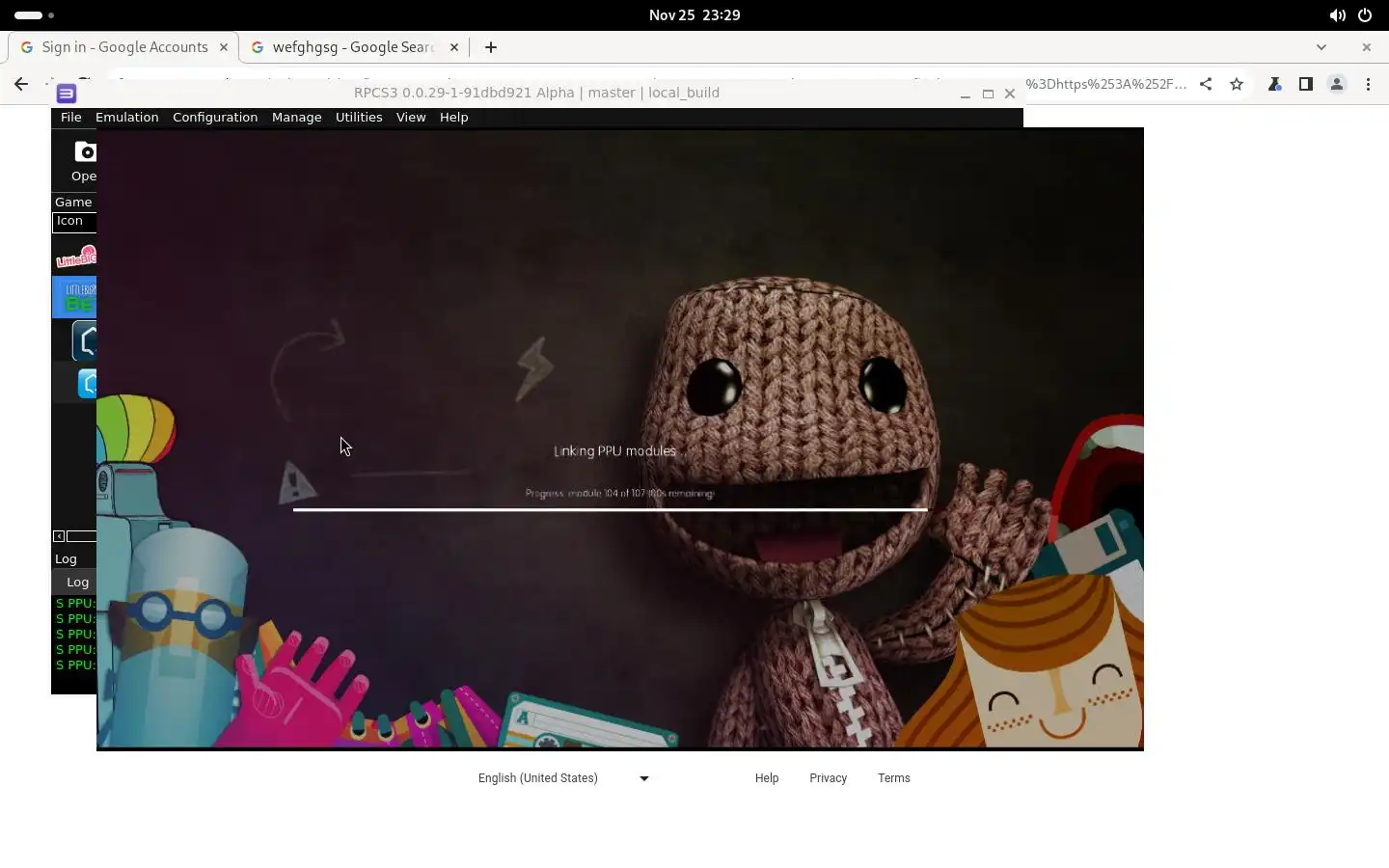
Task: Open the clock showing Nov 25 23:29
Action: click(x=694, y=15)
